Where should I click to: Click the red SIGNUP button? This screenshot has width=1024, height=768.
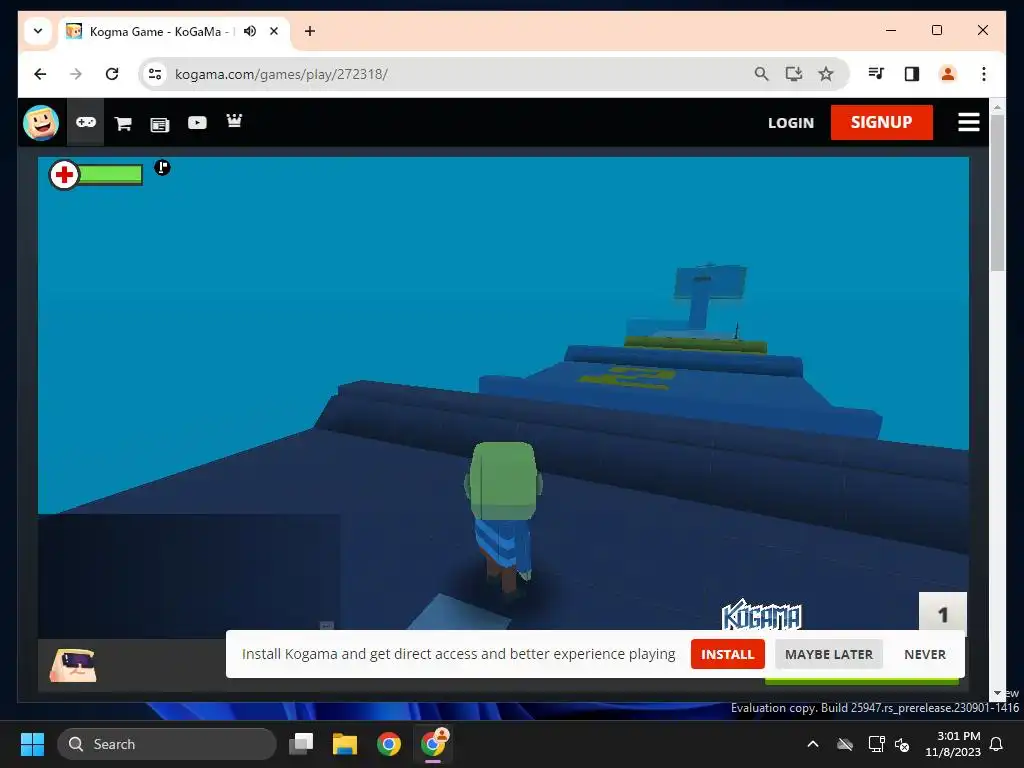click(x=882, y=122)
